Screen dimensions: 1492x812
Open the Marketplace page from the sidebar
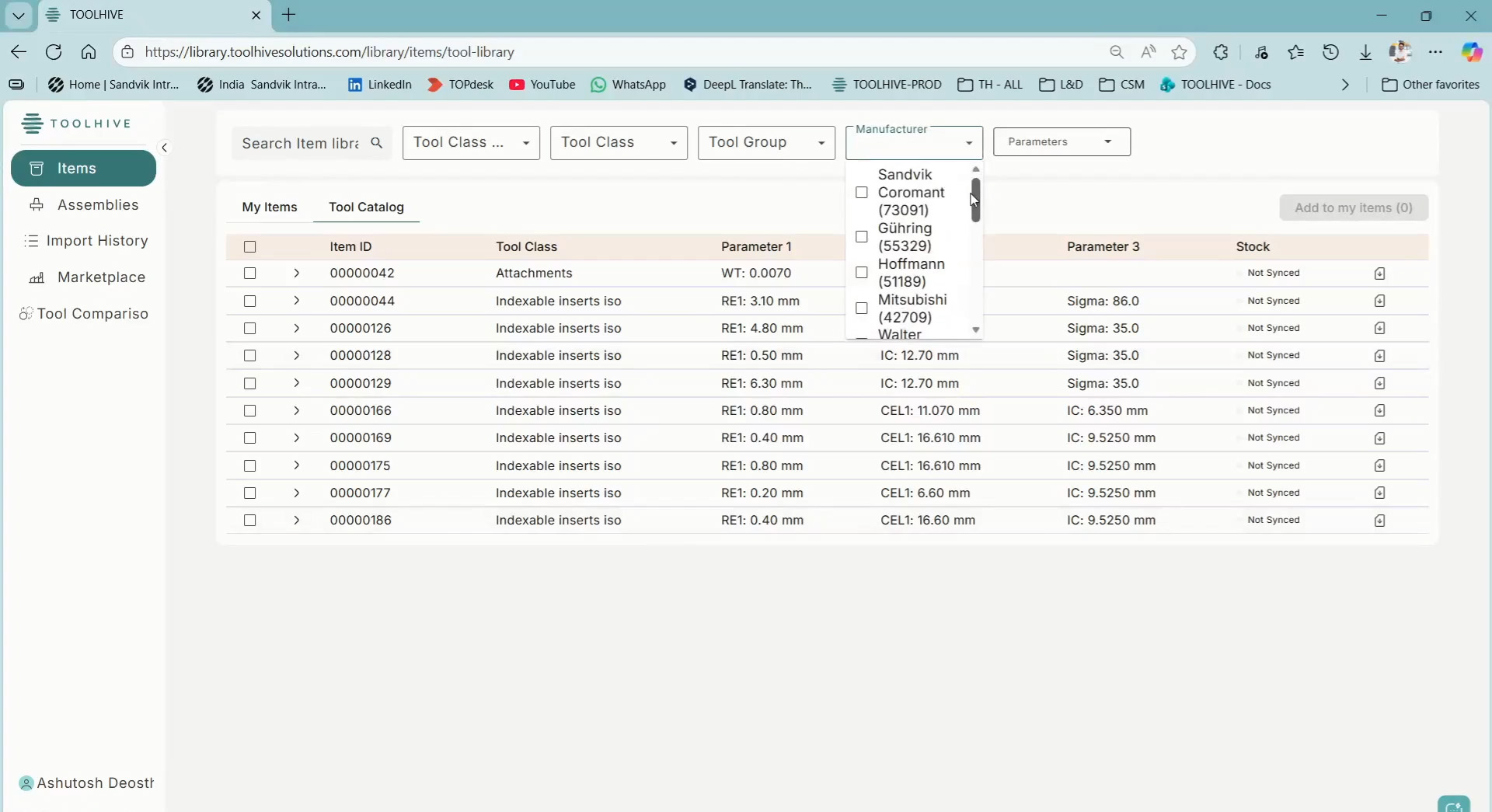click(x=101, y=277)
